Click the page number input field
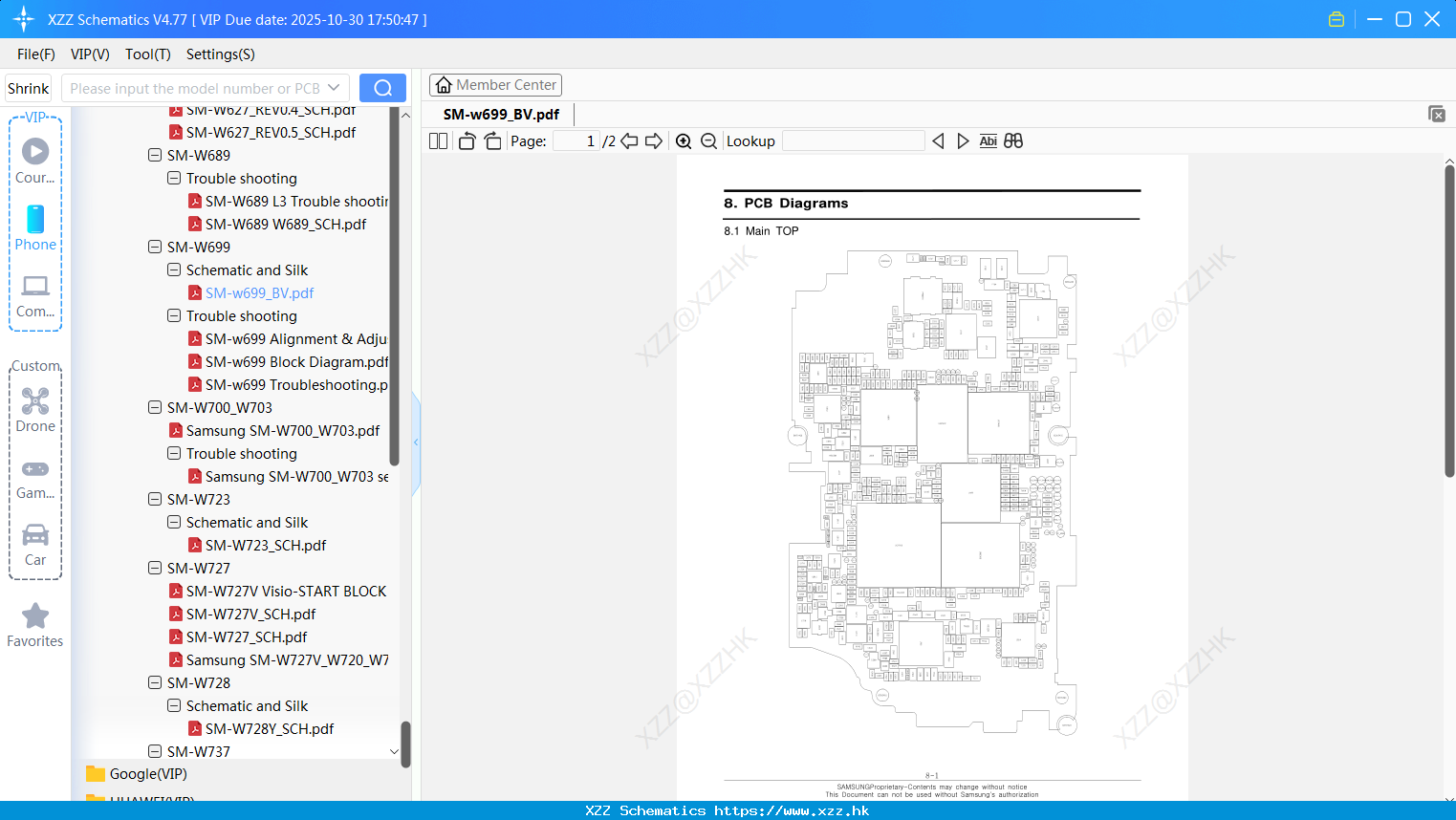1456x820 pixels. pos(576,140)
